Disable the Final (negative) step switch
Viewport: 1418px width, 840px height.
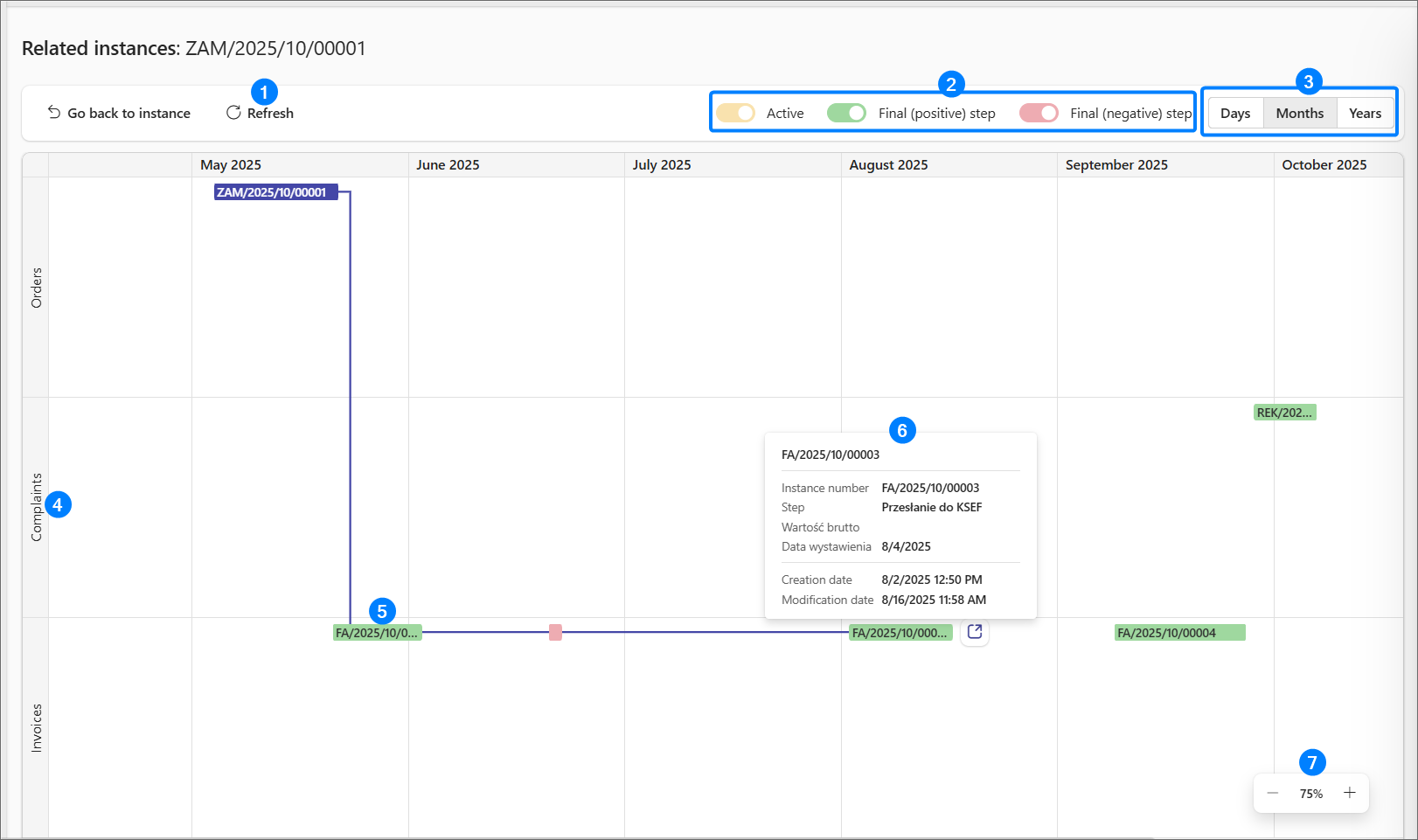(x=1039, y=113)
